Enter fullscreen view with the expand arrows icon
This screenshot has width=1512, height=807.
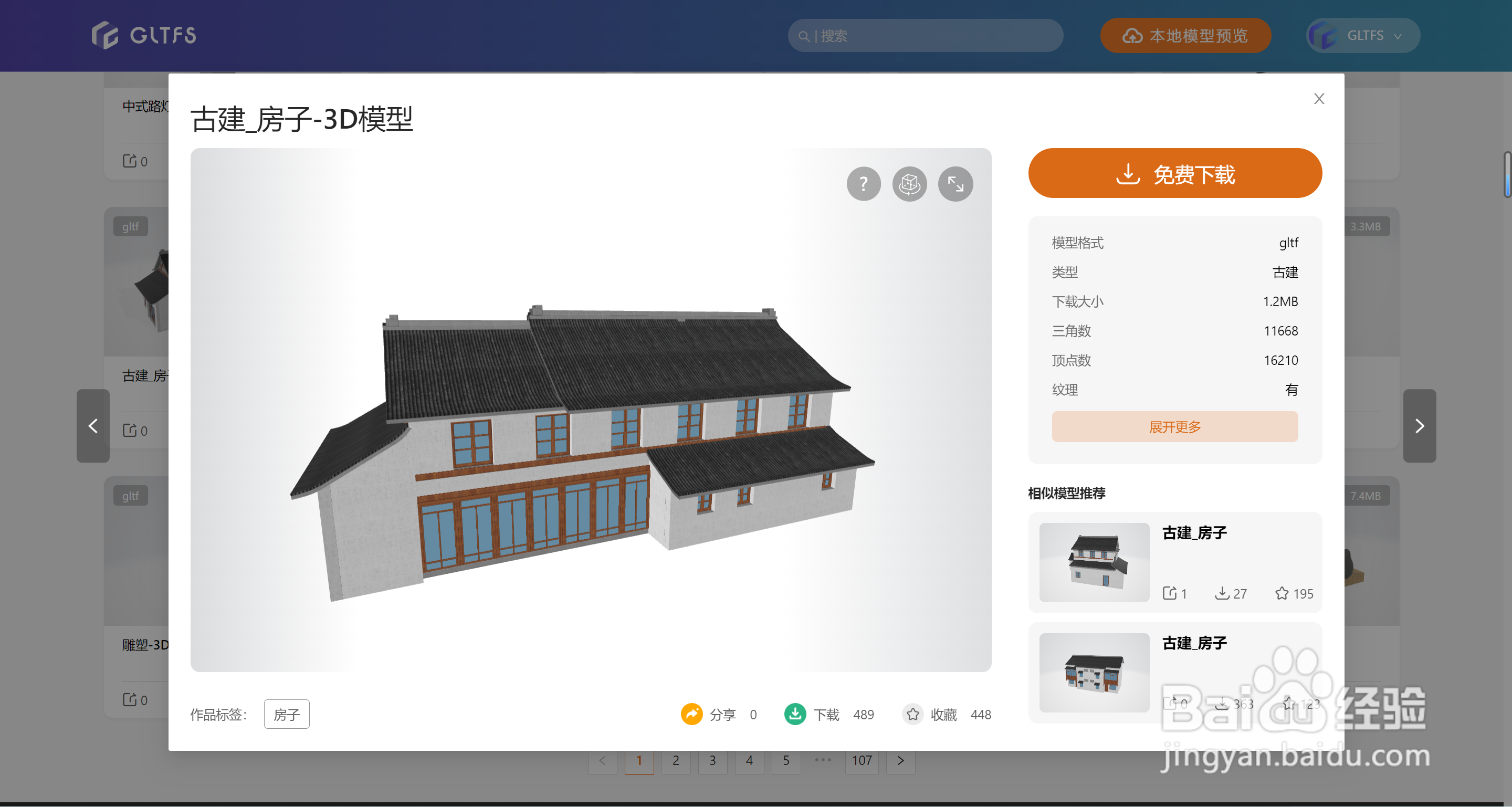click(955, 184)
